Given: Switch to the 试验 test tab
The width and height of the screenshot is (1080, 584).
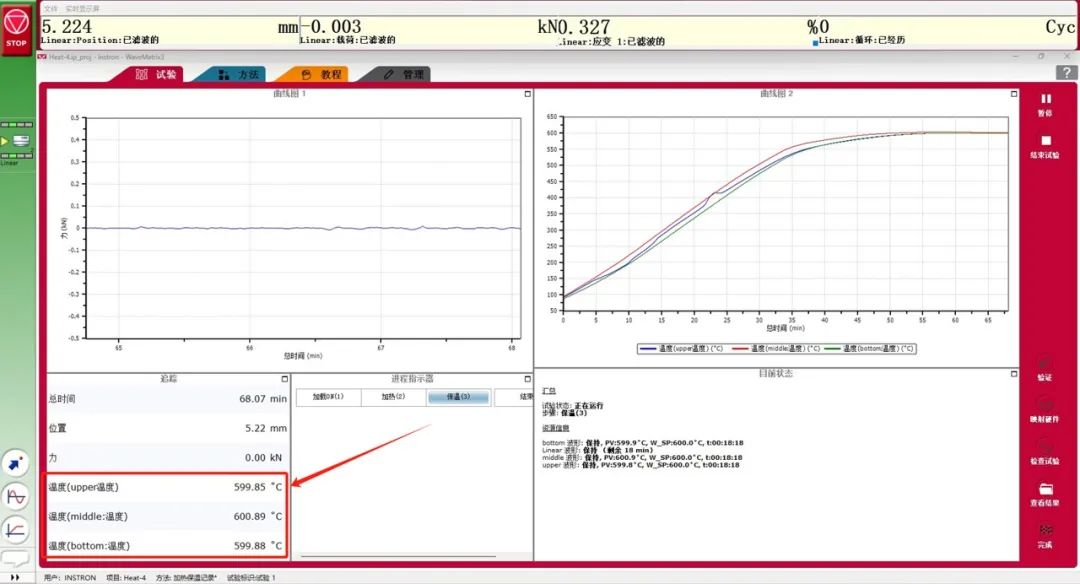Looking at the screenshot, I should click(156, 74).
